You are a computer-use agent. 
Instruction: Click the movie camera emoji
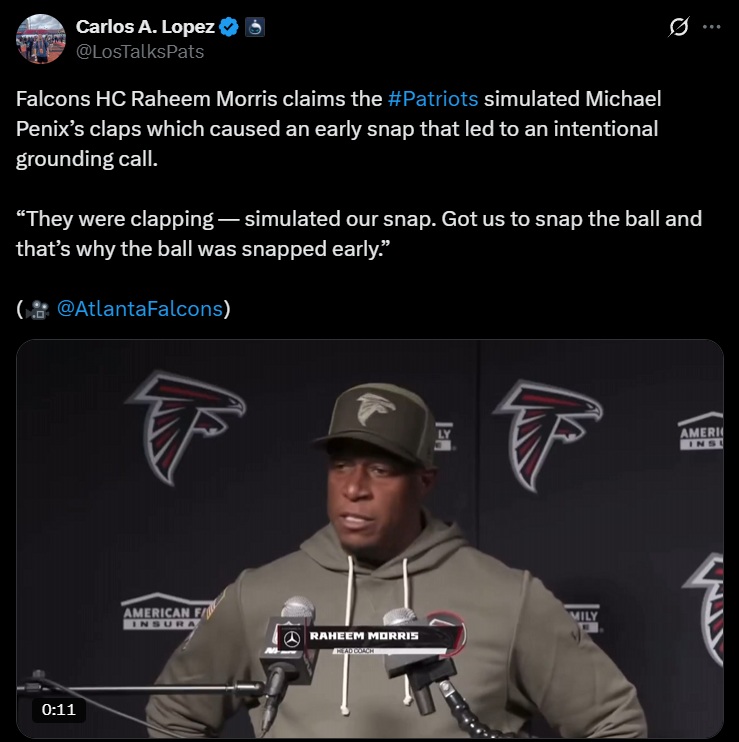tap(37, 309)
